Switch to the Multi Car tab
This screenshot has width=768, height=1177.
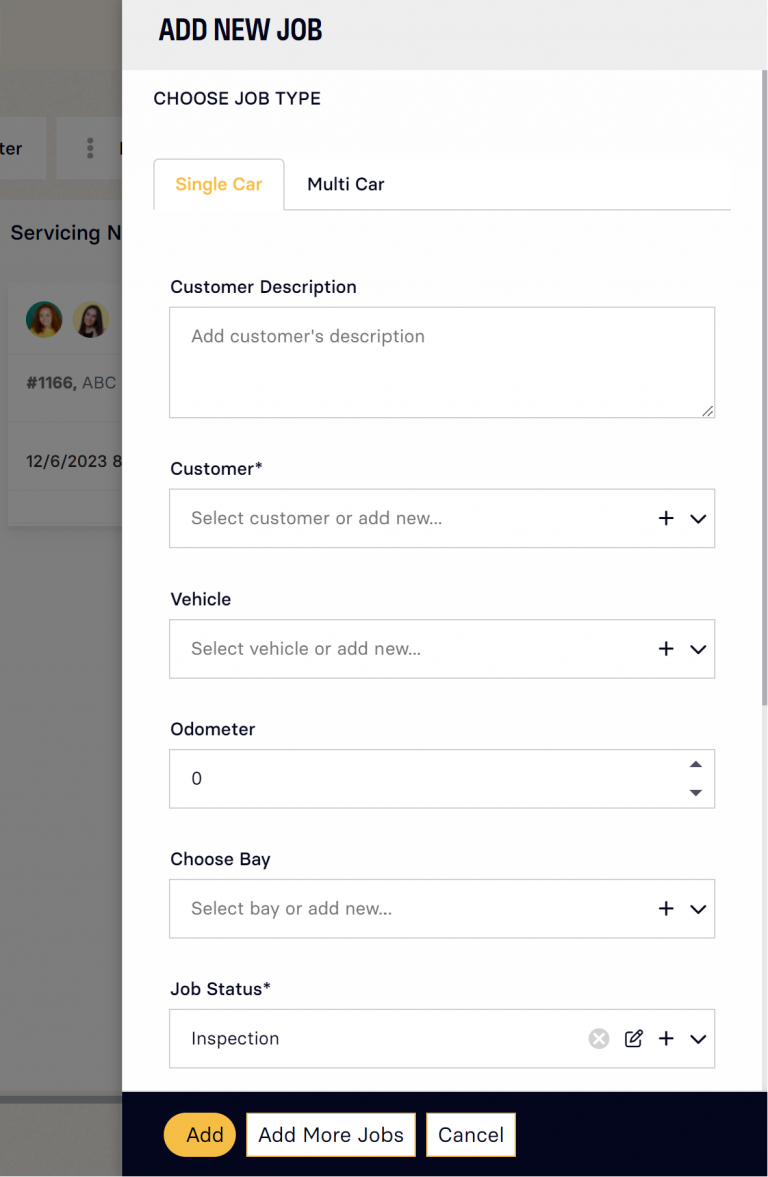tap(345, 184)
